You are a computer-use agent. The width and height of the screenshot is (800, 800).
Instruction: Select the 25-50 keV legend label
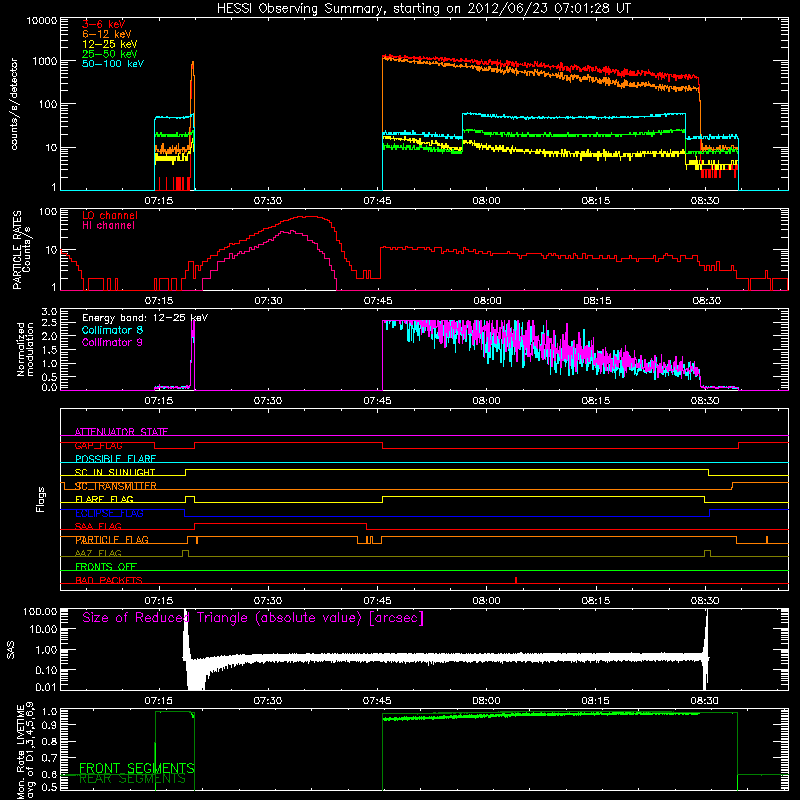[110, 54]
